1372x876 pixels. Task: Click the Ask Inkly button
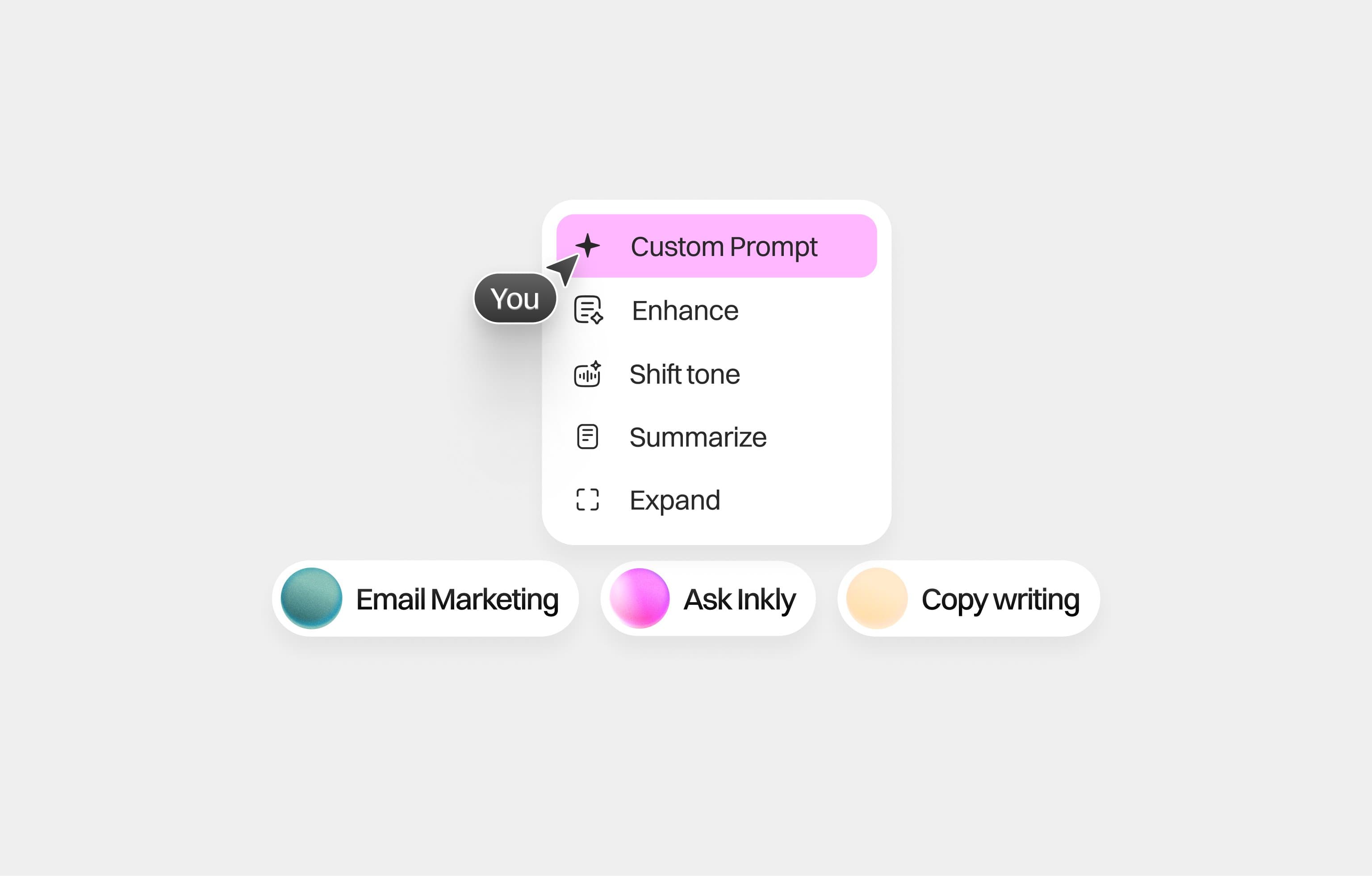pos(707,599)
